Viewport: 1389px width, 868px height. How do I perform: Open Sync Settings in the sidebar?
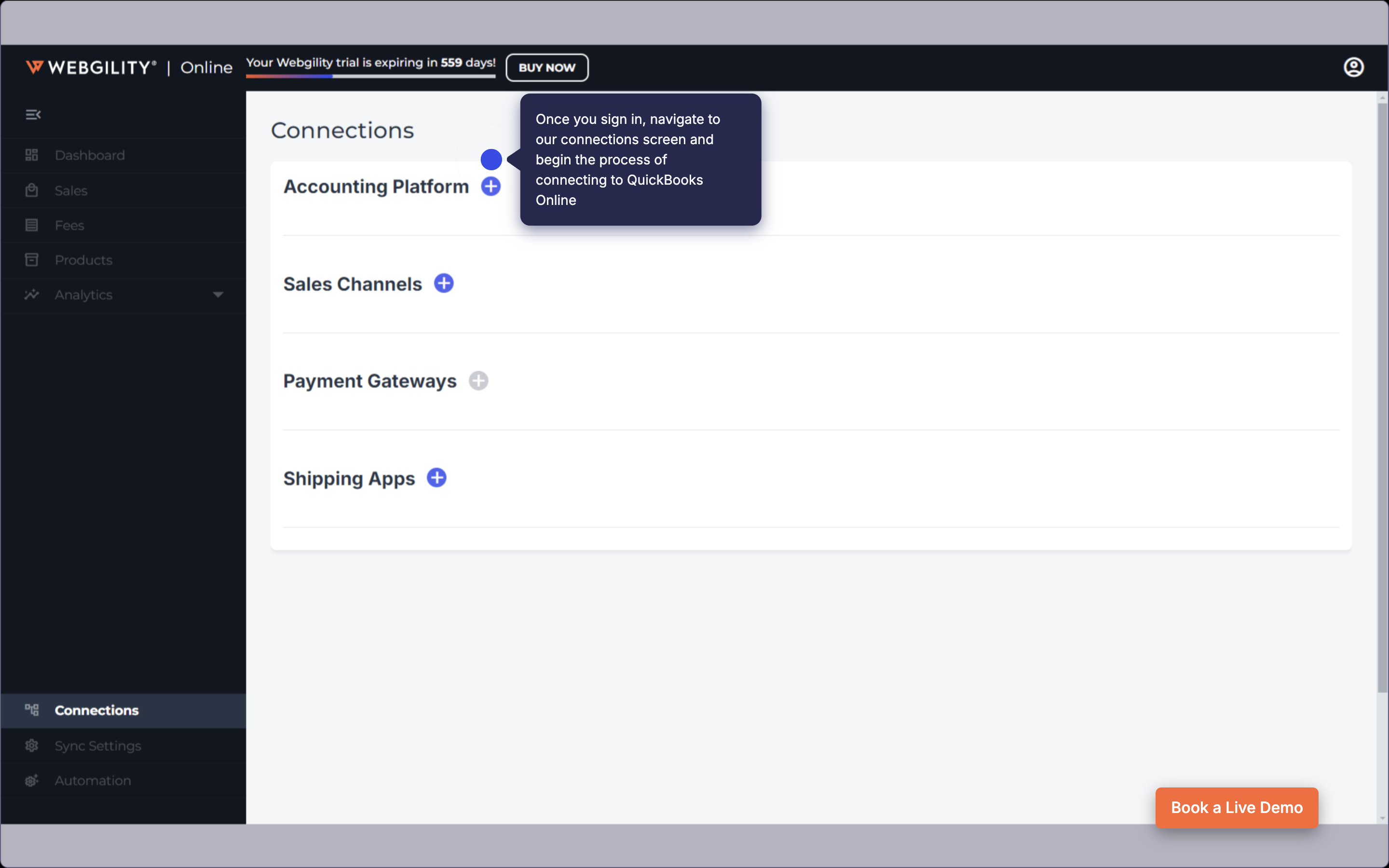point(123,746)
